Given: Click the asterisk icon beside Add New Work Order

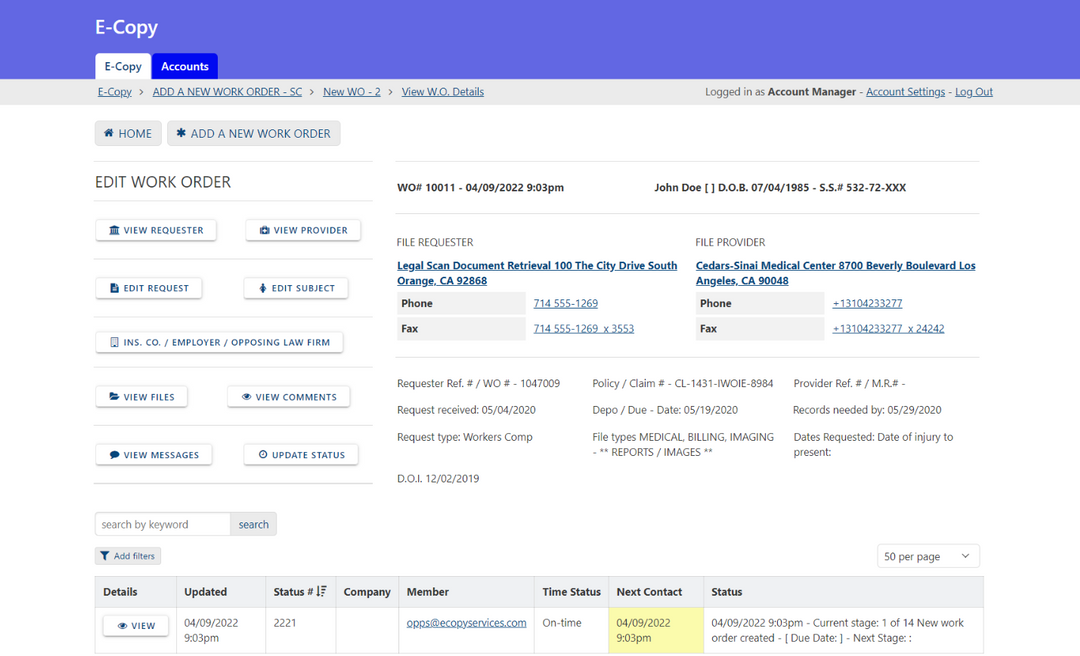Looking at the screenshot, I should click(181, 133).
